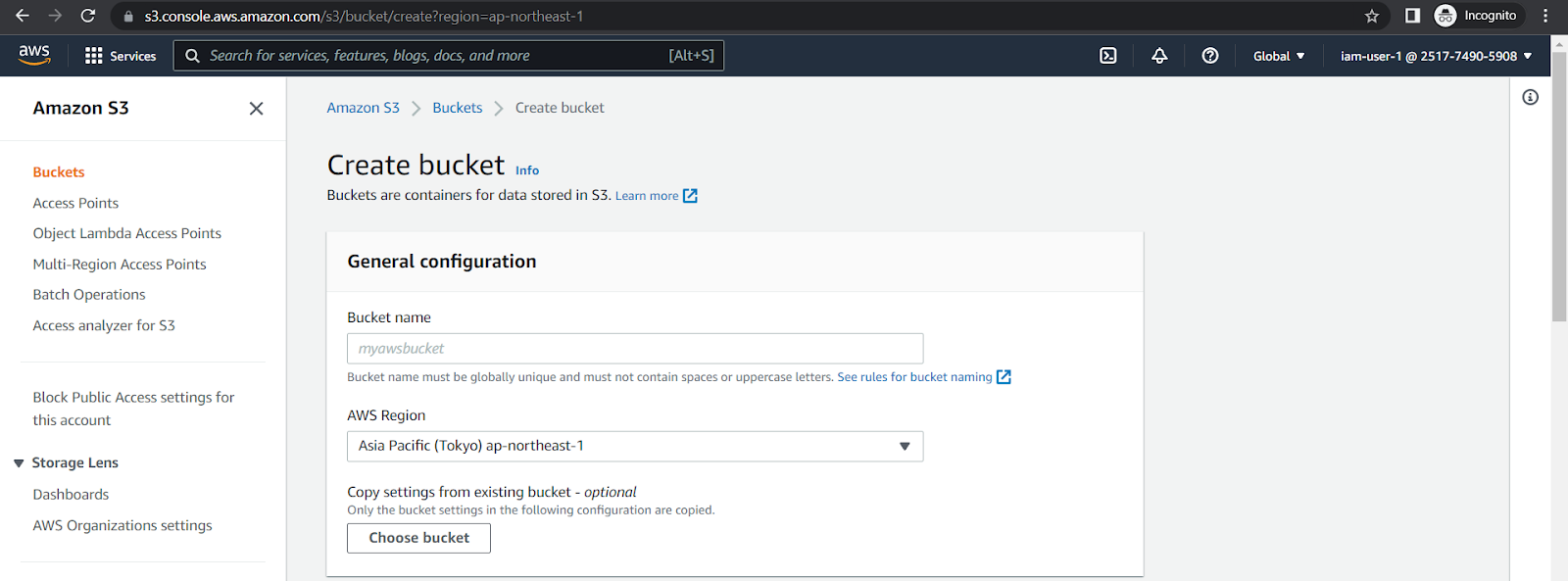This screenshot has height=581, width=1568.
Task: Open the Incognito profile indicator
Action: [1476, 16]
